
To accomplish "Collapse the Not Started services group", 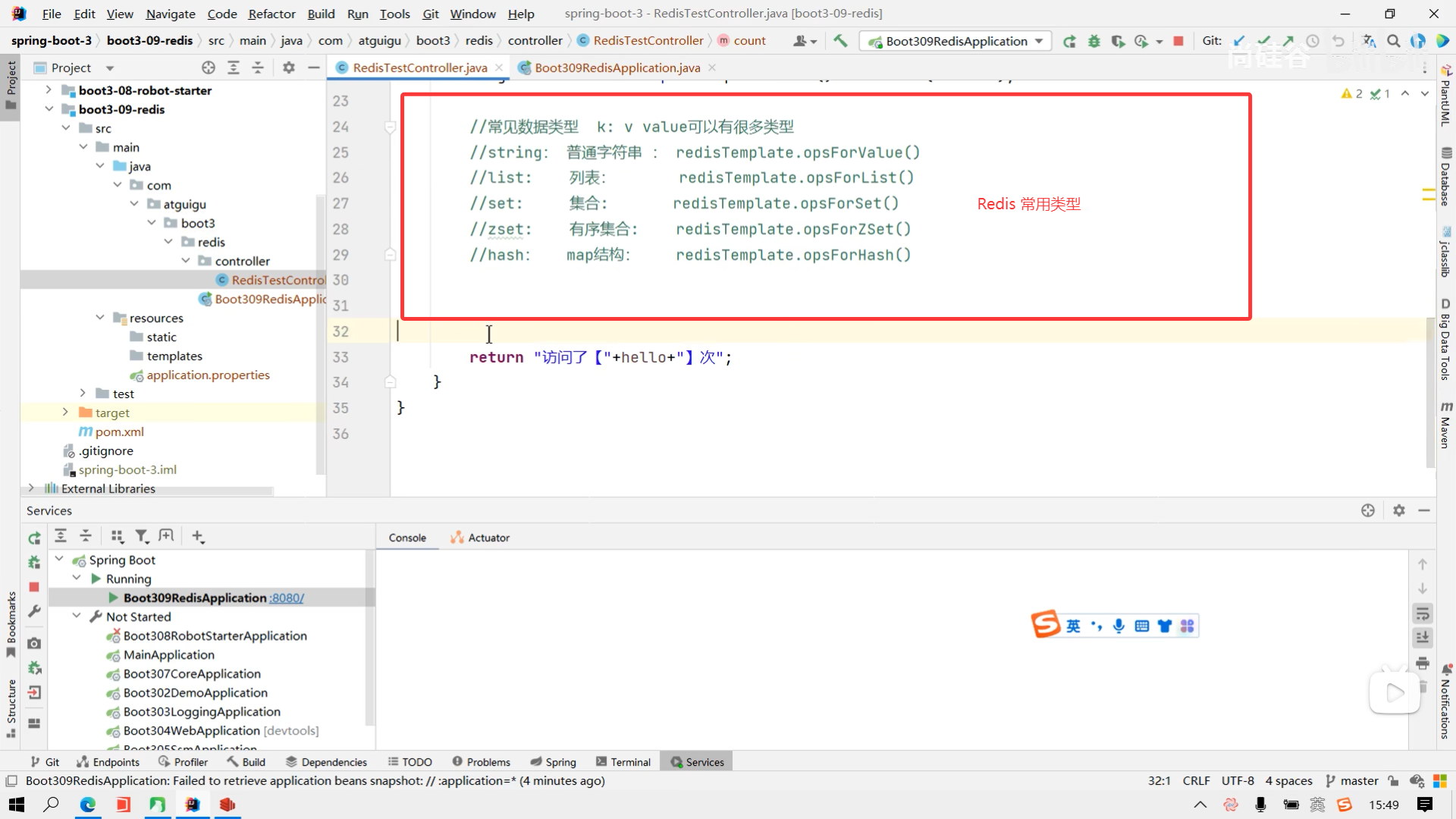I will click(x=77, y=617).
